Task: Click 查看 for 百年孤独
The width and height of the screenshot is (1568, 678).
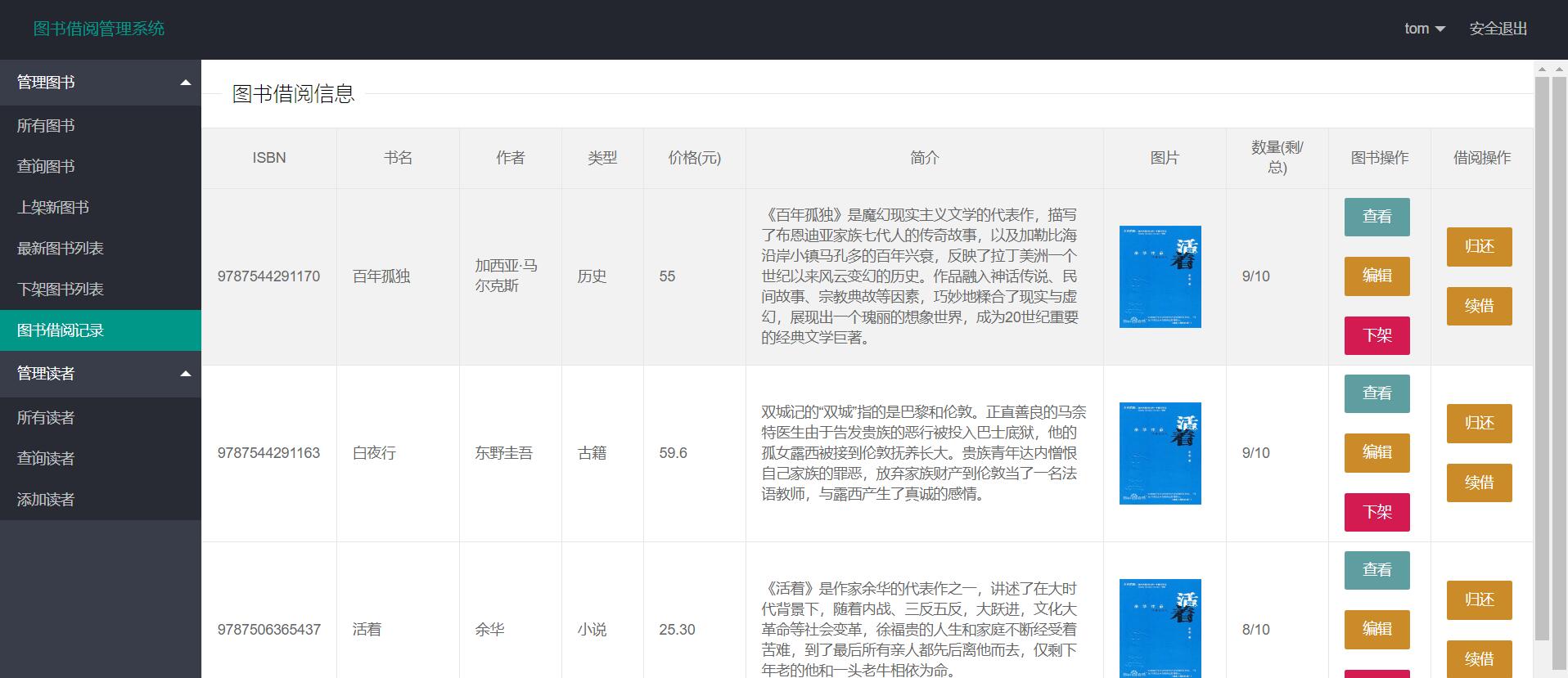Action: pos(1377,217)
